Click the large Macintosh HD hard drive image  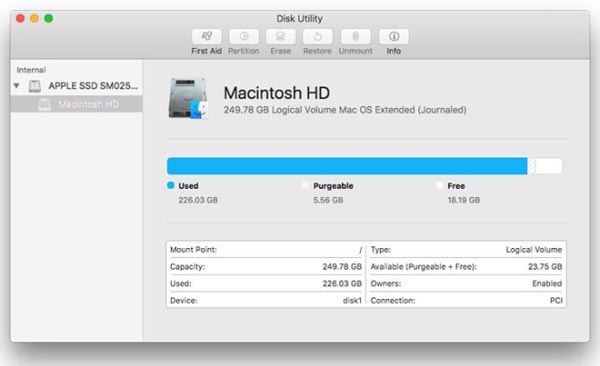[188, 98]
